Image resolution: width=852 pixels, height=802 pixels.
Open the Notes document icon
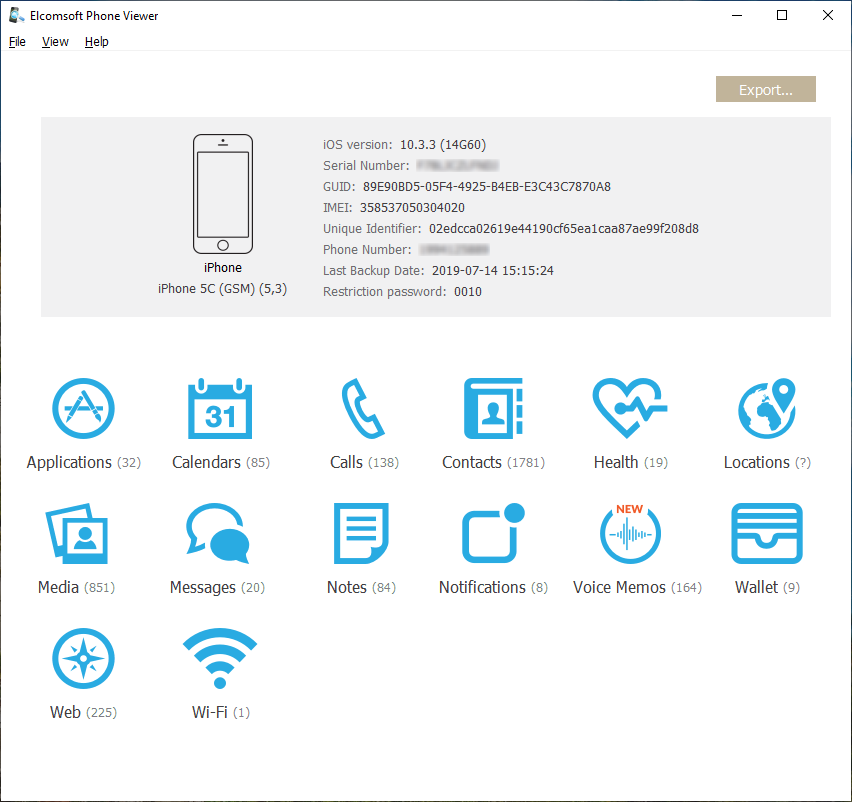tap(361, 534)
